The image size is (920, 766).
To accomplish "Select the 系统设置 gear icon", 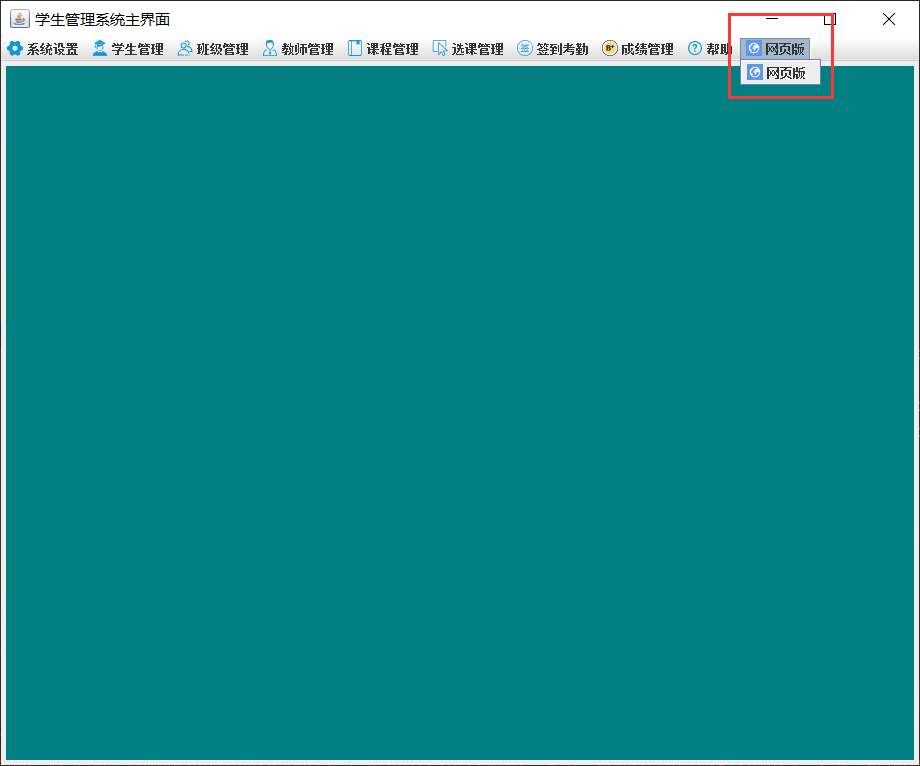I will (x=15, y=47).
